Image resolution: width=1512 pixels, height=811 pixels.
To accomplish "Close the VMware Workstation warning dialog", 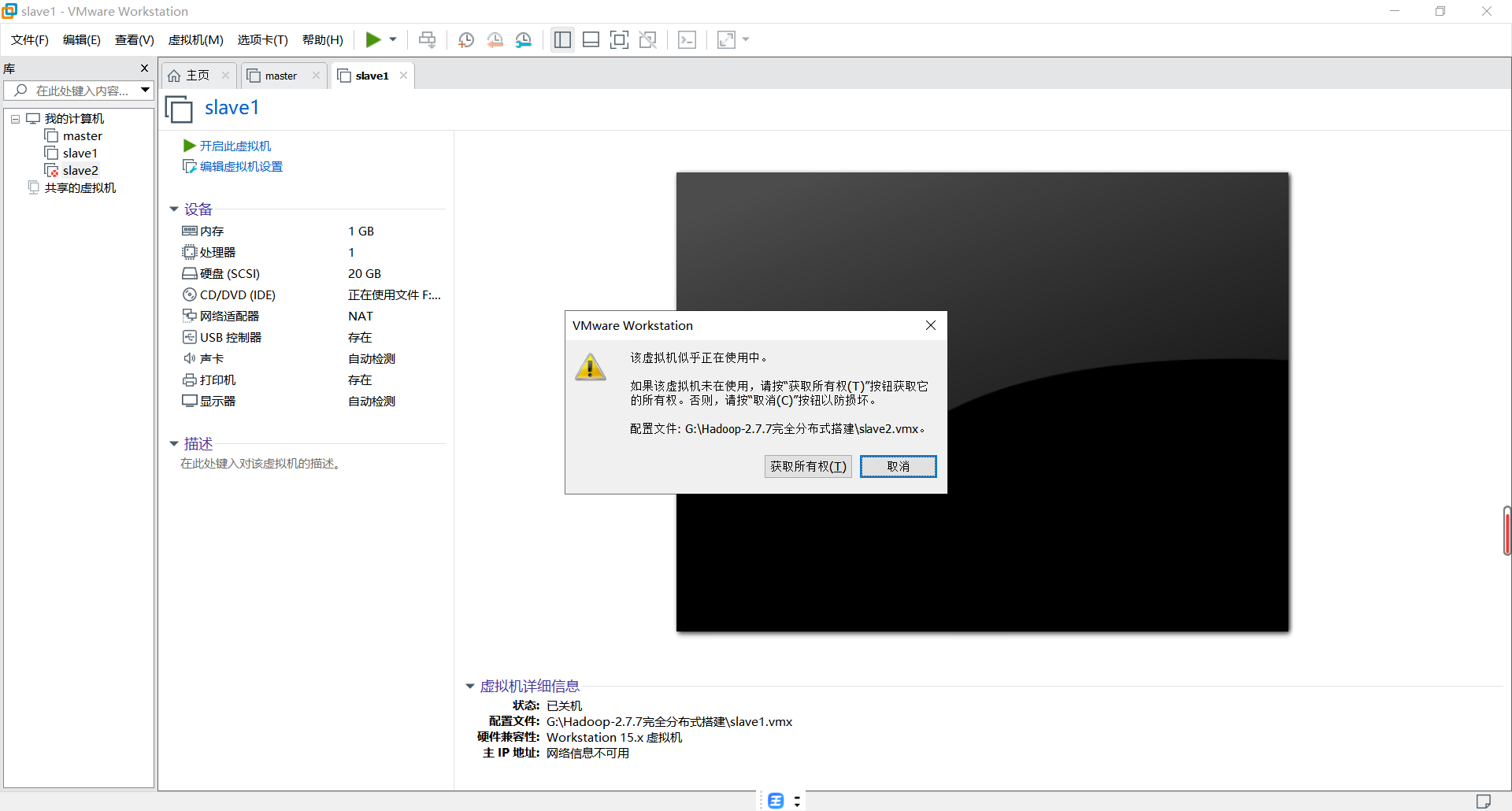I will pos(931,325).
